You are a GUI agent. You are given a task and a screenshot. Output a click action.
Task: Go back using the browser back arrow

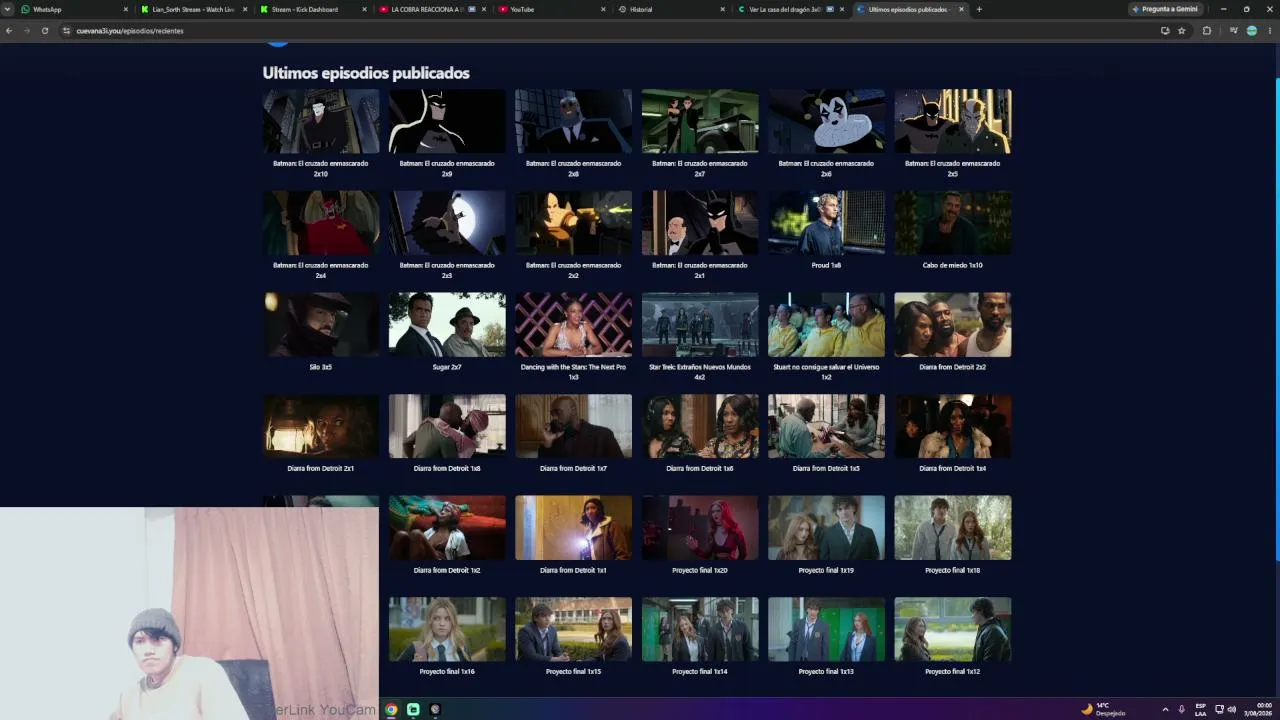tap(9, 31)
